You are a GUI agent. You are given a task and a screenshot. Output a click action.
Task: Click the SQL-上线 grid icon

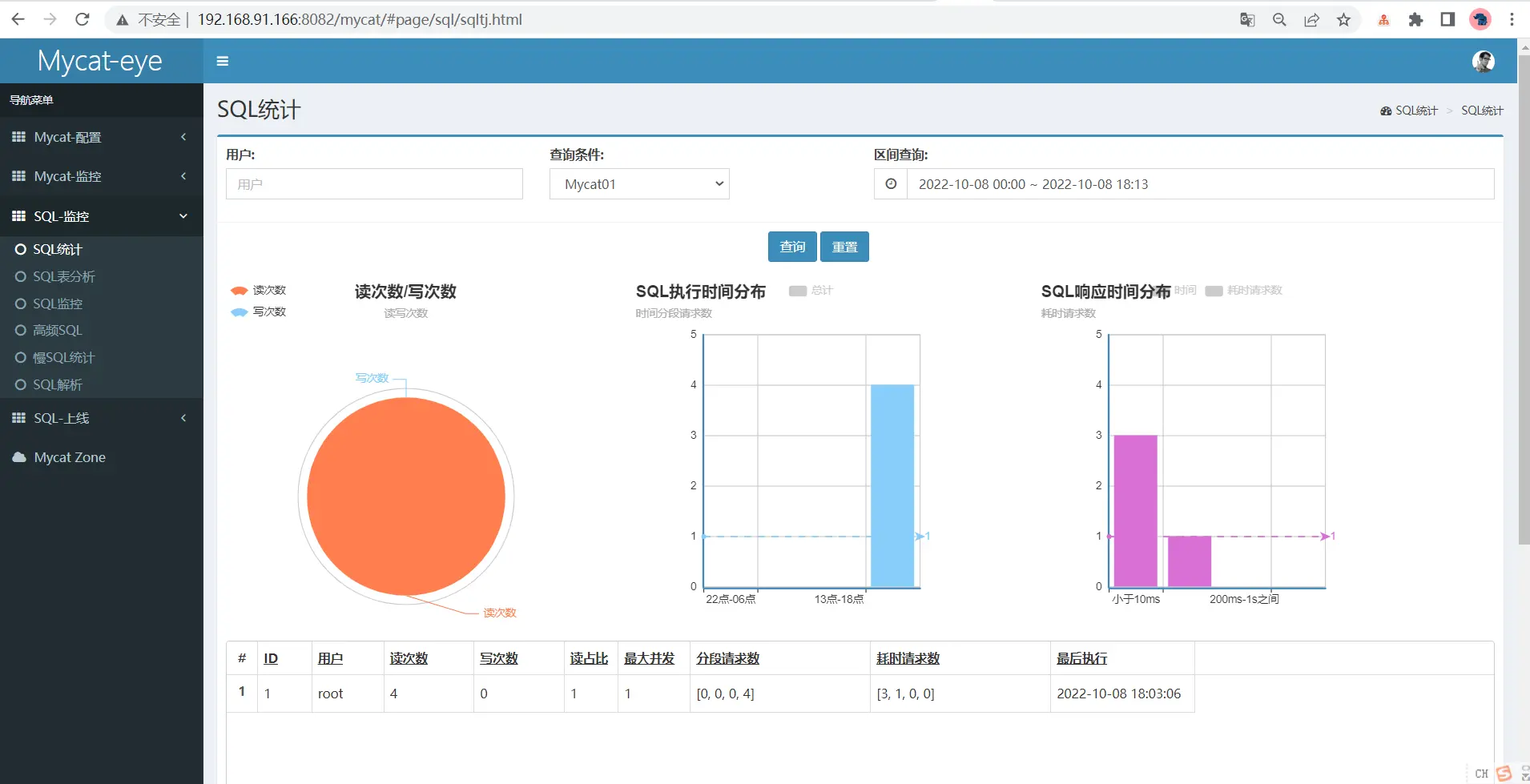tap(18, 418)
